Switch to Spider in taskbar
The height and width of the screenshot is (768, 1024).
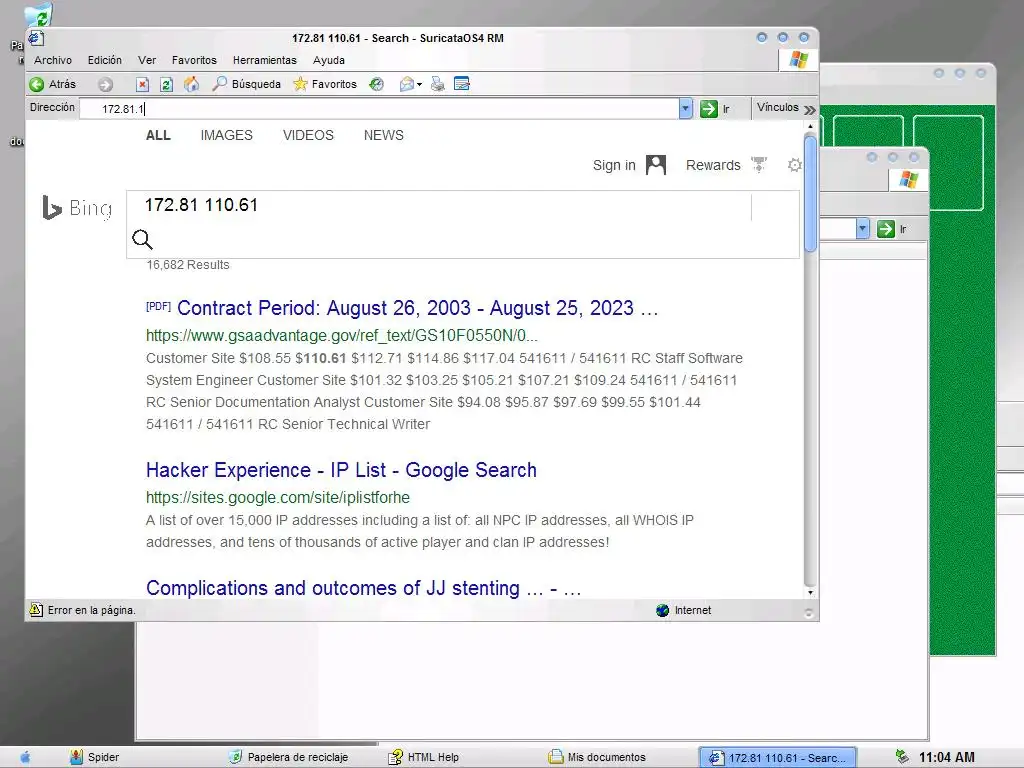(95, 758)
